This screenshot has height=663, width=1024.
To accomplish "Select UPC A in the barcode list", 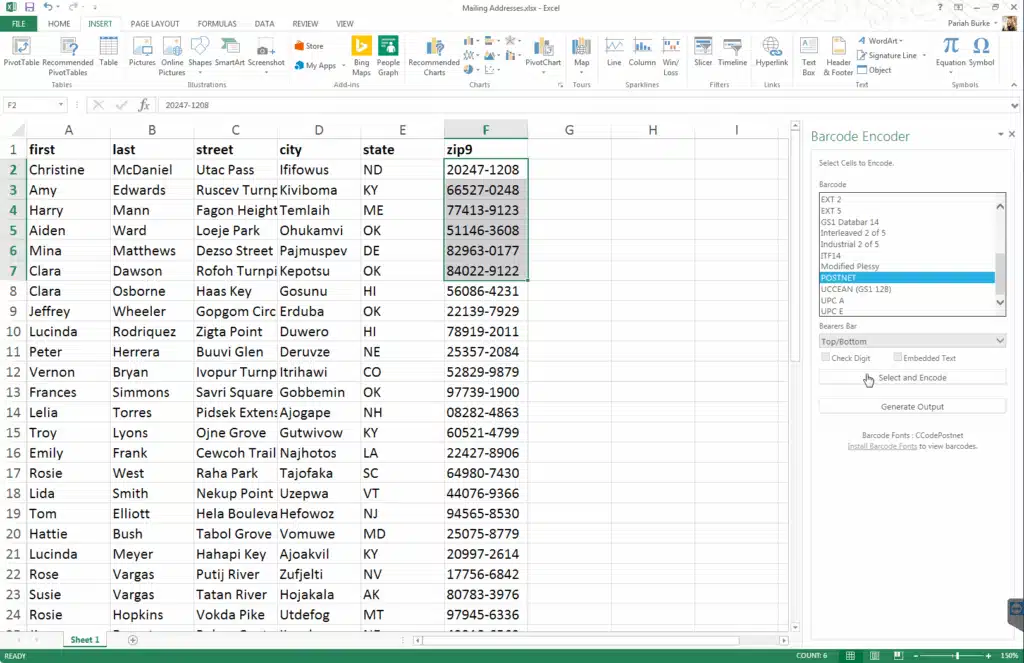I will pyautogui.click(x=833, y=300).
